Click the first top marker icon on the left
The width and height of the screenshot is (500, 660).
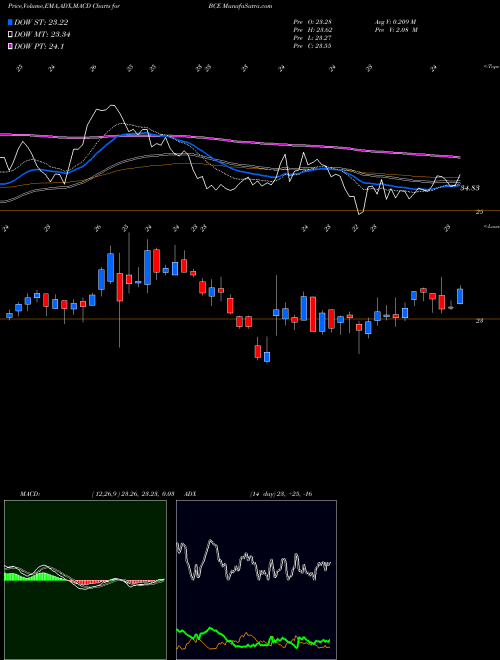19,68
